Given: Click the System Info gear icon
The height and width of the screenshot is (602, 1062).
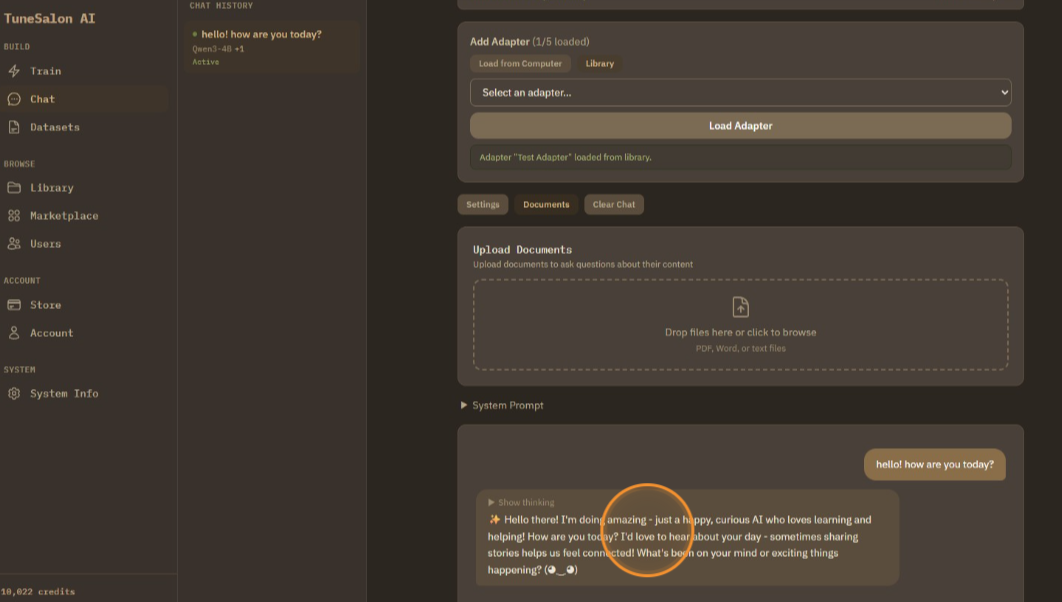Looking at the screenshot, I should 14,394.
